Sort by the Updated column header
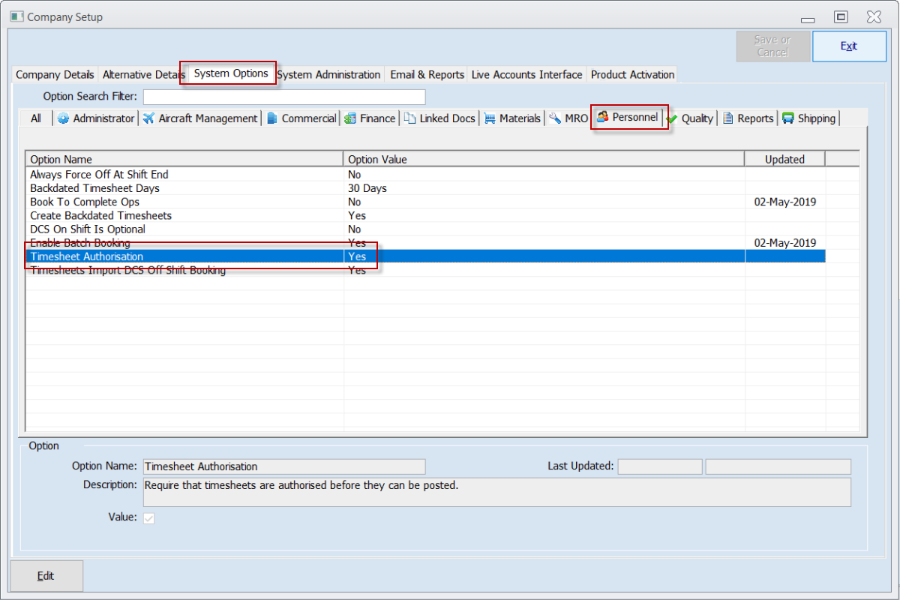Screen dimensions: 900x600 click(785, 159)
